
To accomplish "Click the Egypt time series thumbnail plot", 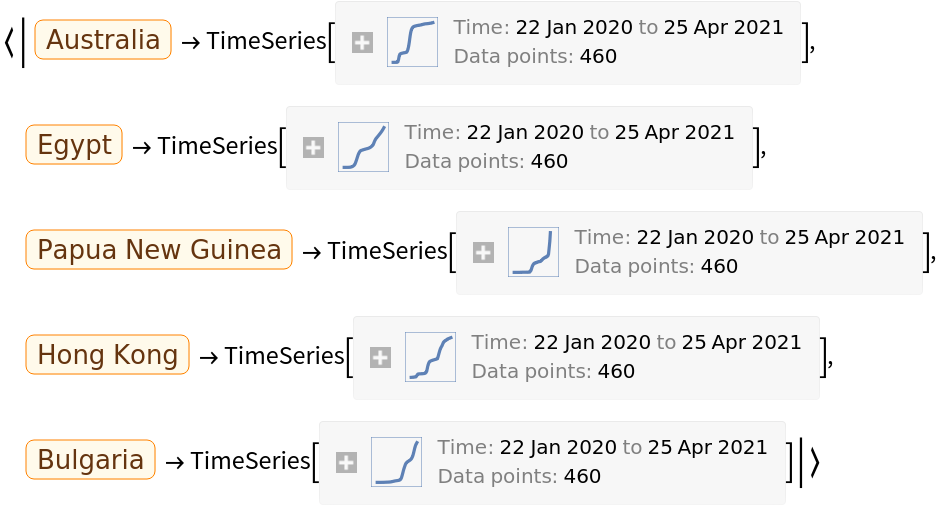I will [x=363, y=148].
